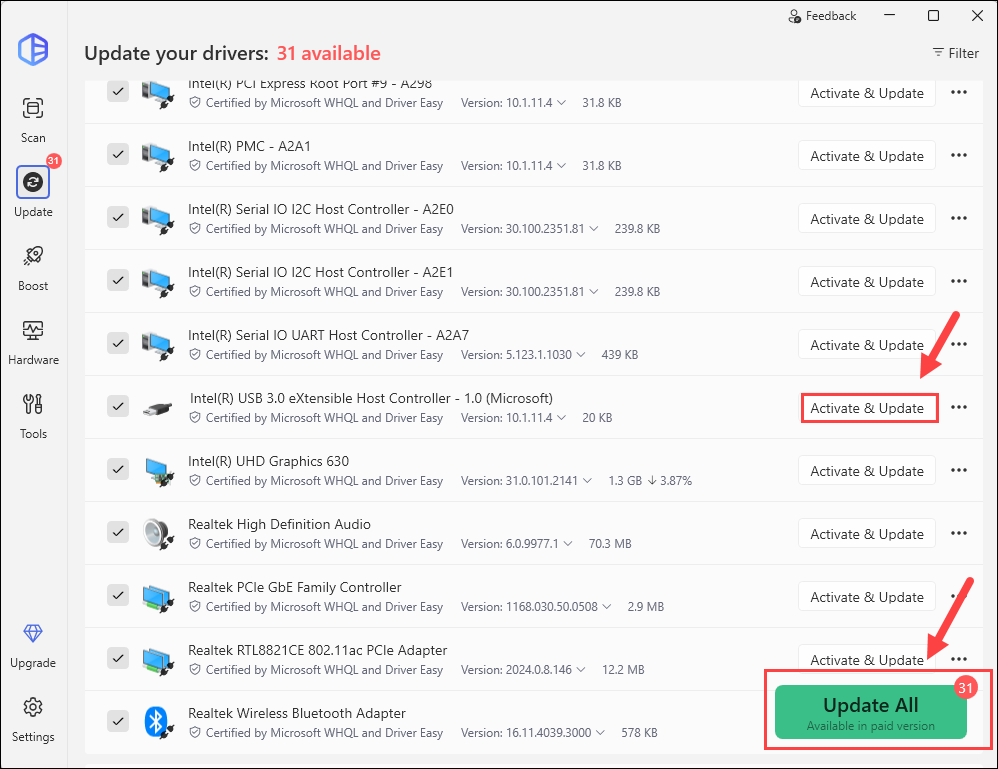Click the 31 badge on Update sidebar

[53, 160]
